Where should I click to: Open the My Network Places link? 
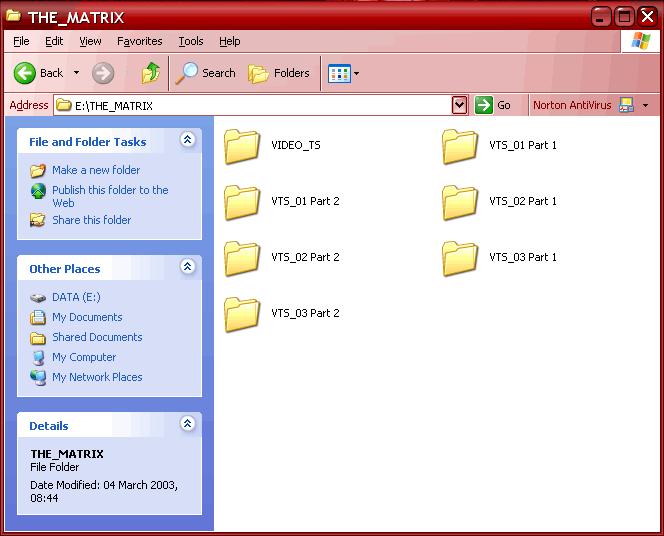(x=97, y=377)
